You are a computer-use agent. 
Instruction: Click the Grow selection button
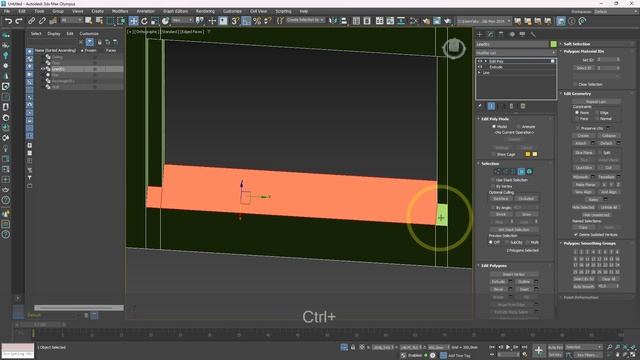(526, 214)
